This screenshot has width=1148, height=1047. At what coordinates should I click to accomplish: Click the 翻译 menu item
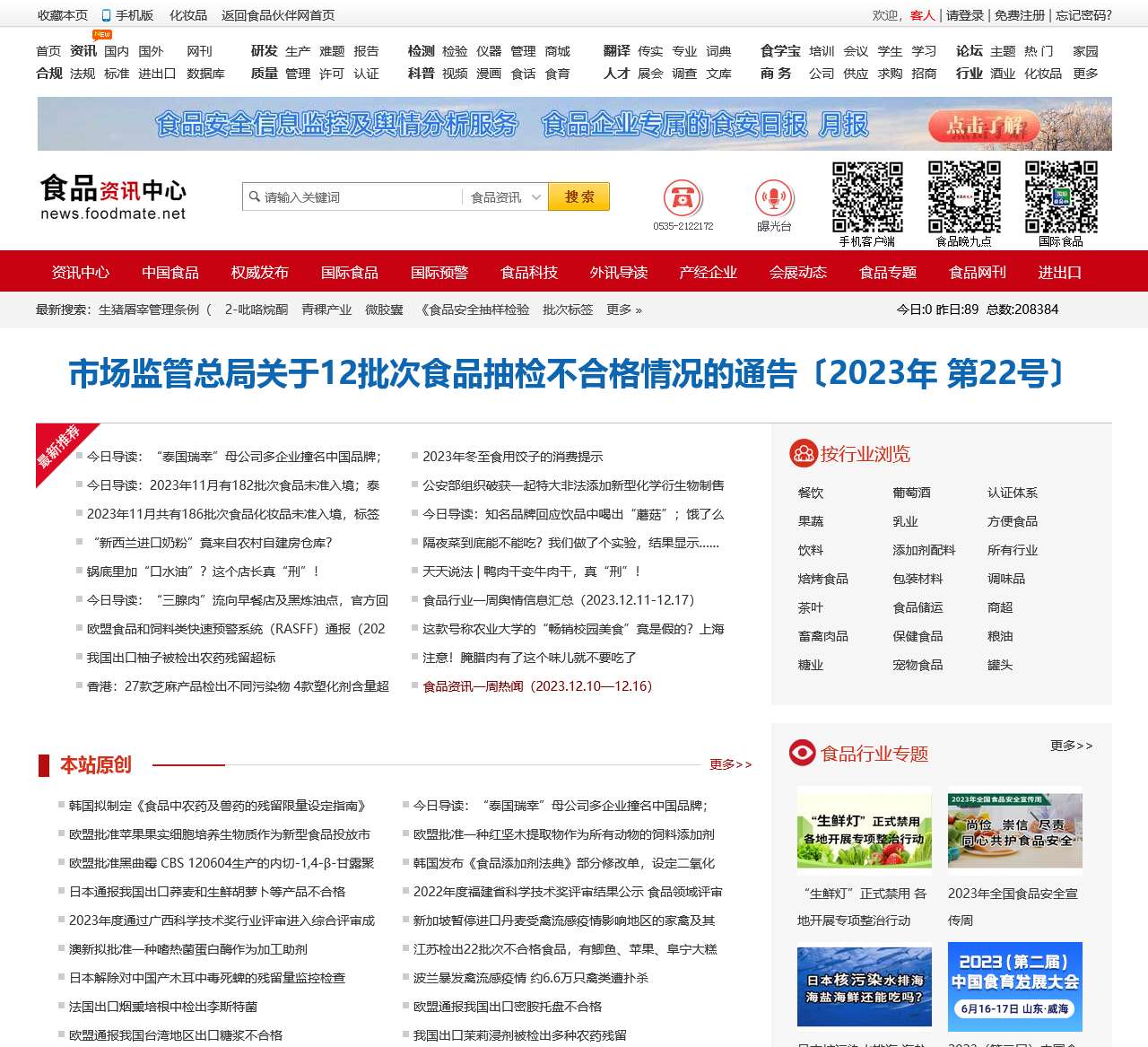pyautogui.click(x=617, y=51)
